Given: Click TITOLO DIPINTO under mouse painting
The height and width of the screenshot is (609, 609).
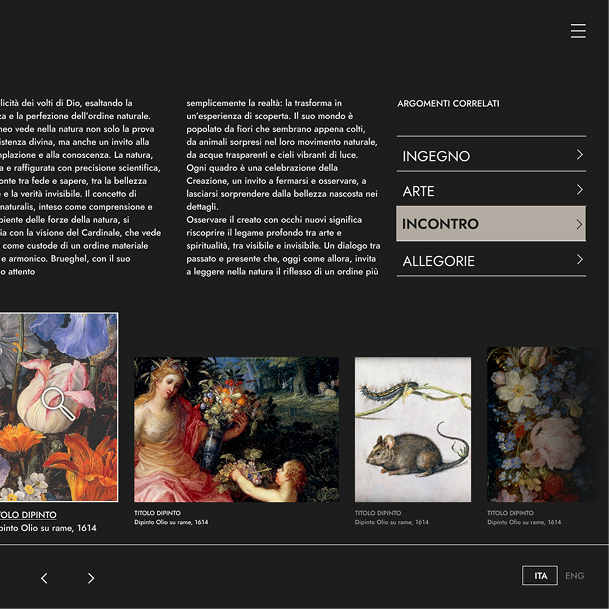Looking at the screenshot, I should [378, 513].
